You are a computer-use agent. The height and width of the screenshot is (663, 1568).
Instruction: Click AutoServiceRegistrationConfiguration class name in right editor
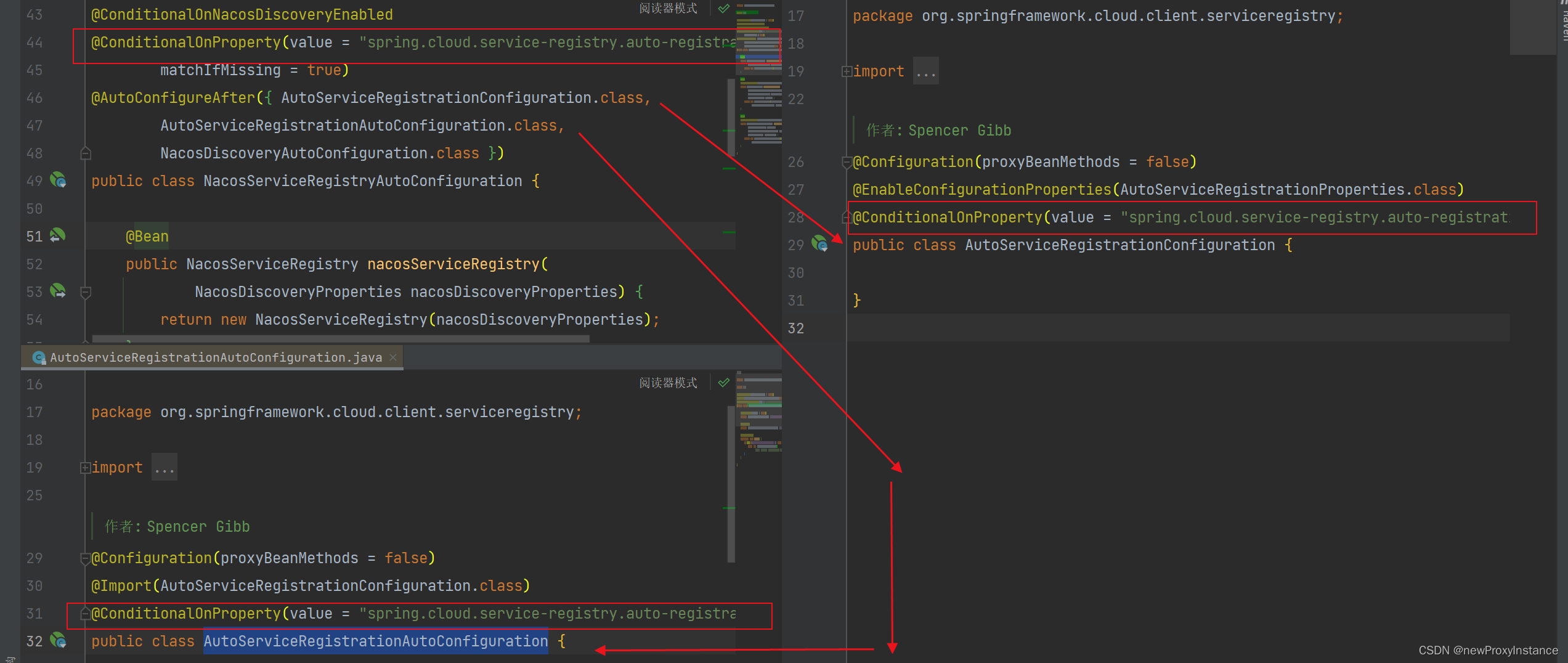[1120, 245]
